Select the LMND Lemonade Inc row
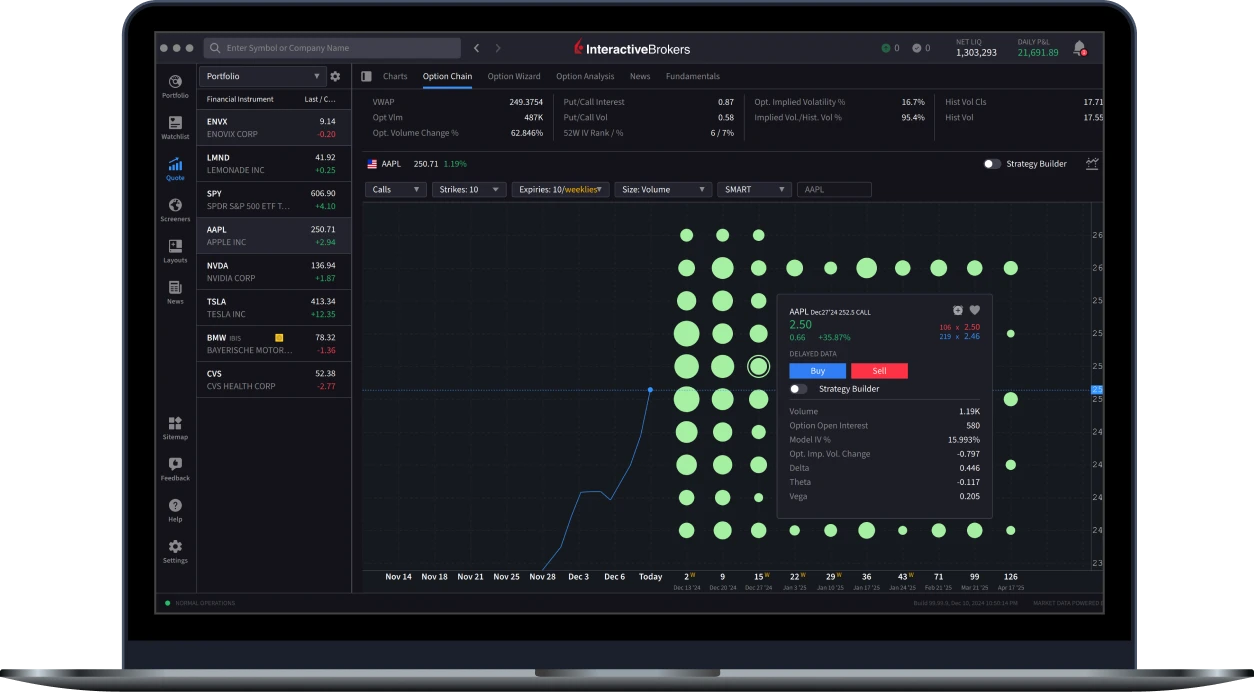The width and height of the screenshot is (1254, 692). [274, 164]
